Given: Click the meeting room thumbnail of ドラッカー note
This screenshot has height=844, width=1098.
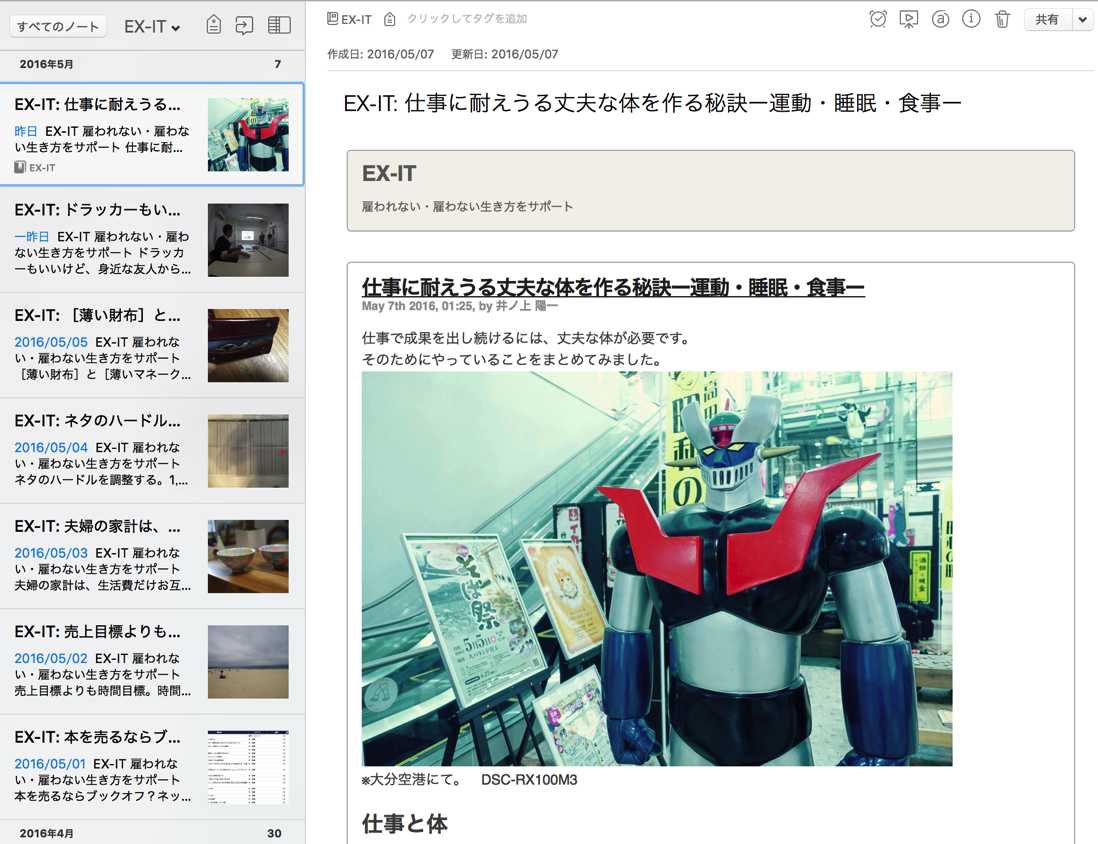Looking at the screenshot, I should point(248,240).
